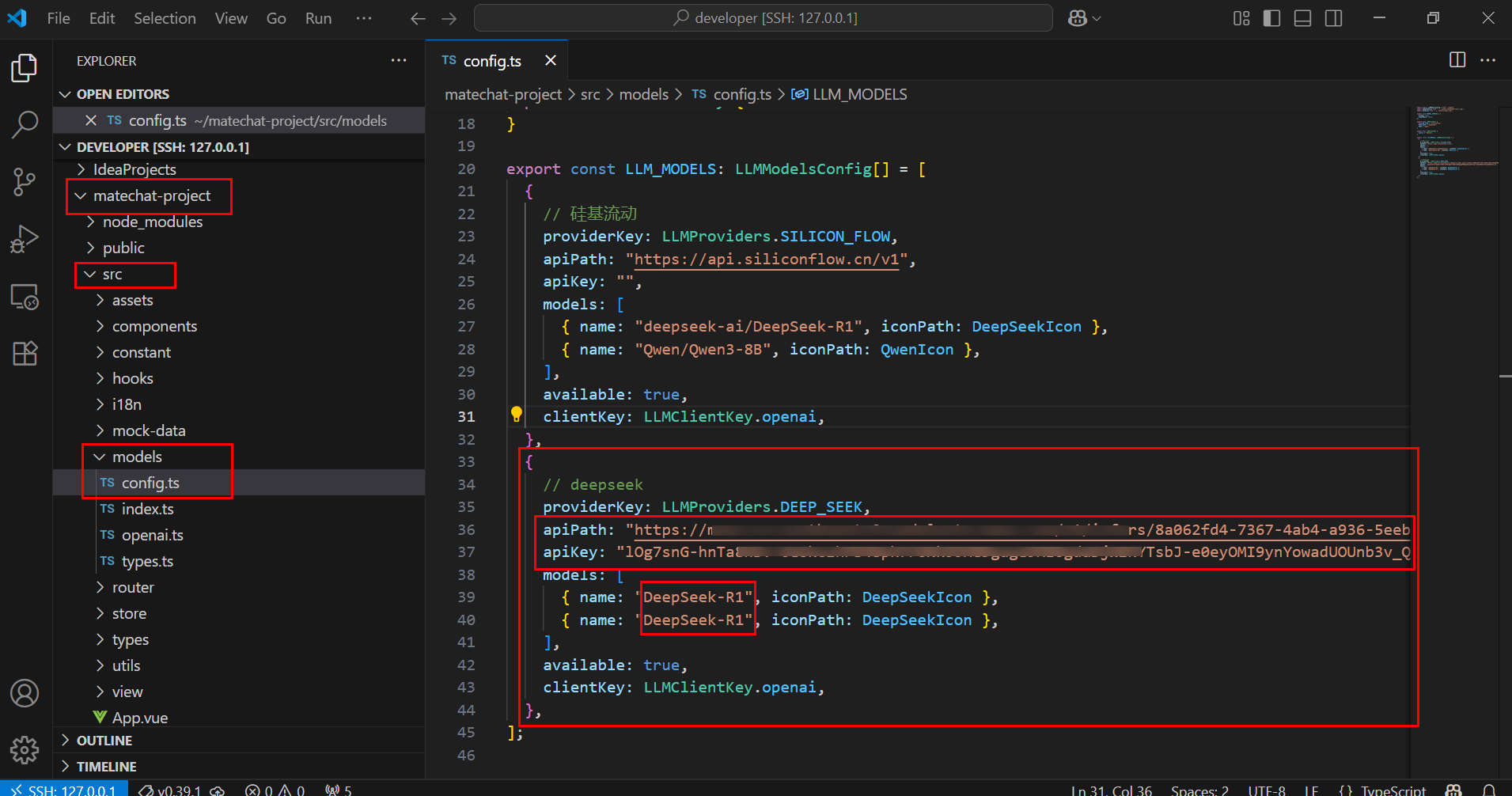Click the errors and warnings status item
Viewport: 1512px width, 796px height.
[275, 790]
